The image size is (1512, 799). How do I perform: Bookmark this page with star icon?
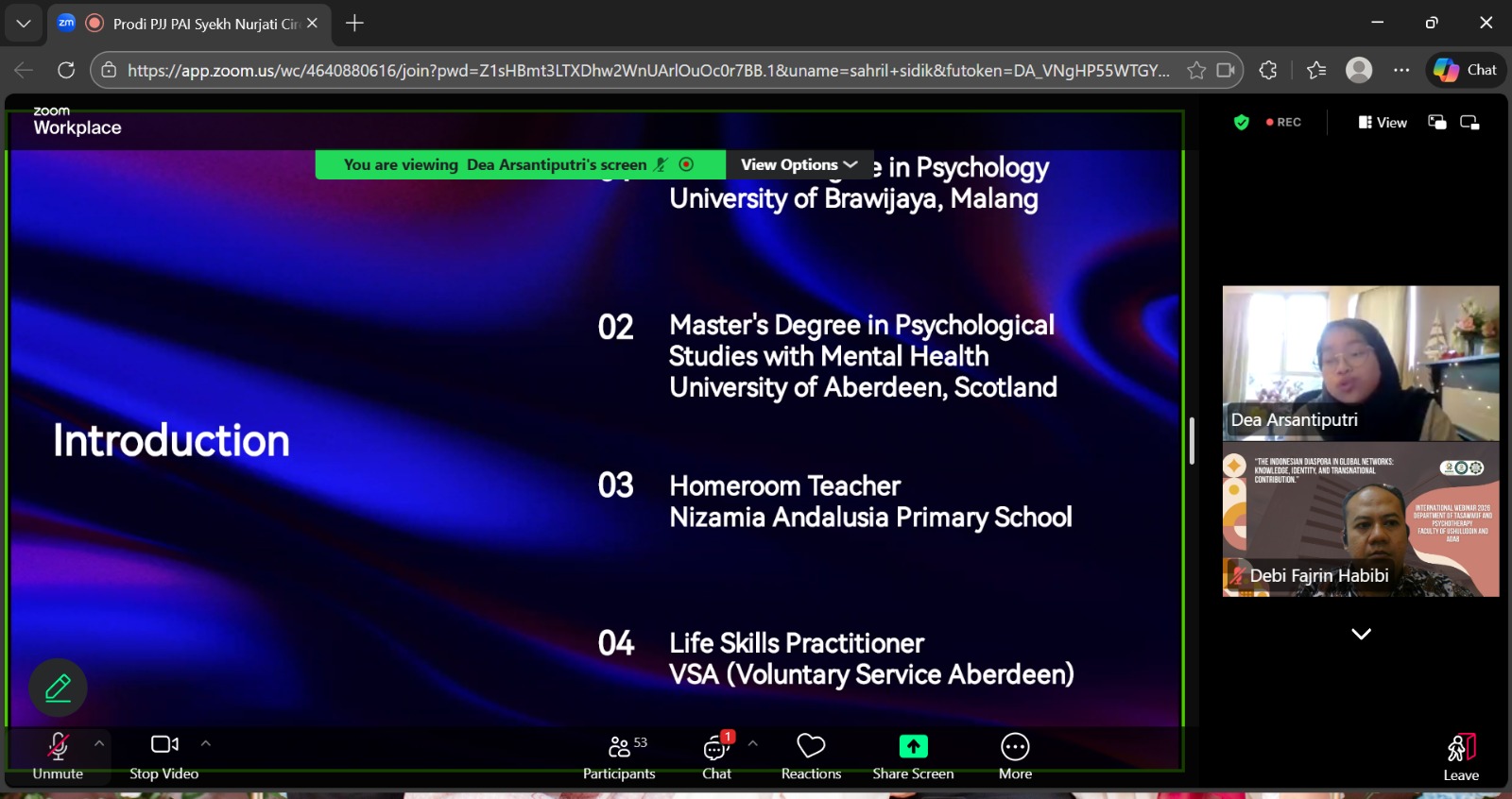pos(1196,70)
